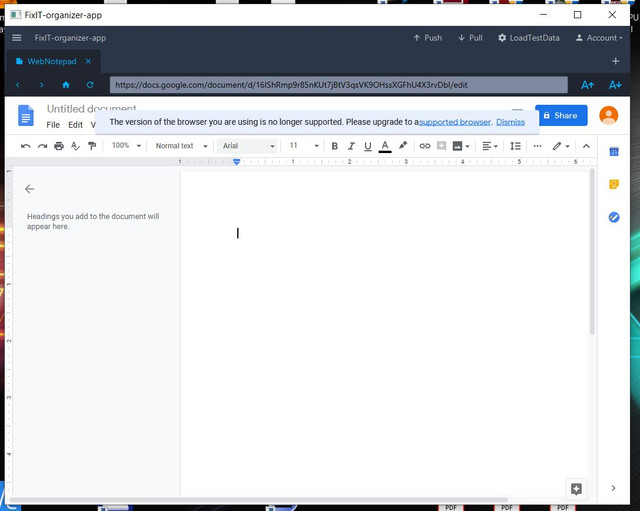Click the Google Docs home icon
The image size is (640, 511).
click(26, 116)
